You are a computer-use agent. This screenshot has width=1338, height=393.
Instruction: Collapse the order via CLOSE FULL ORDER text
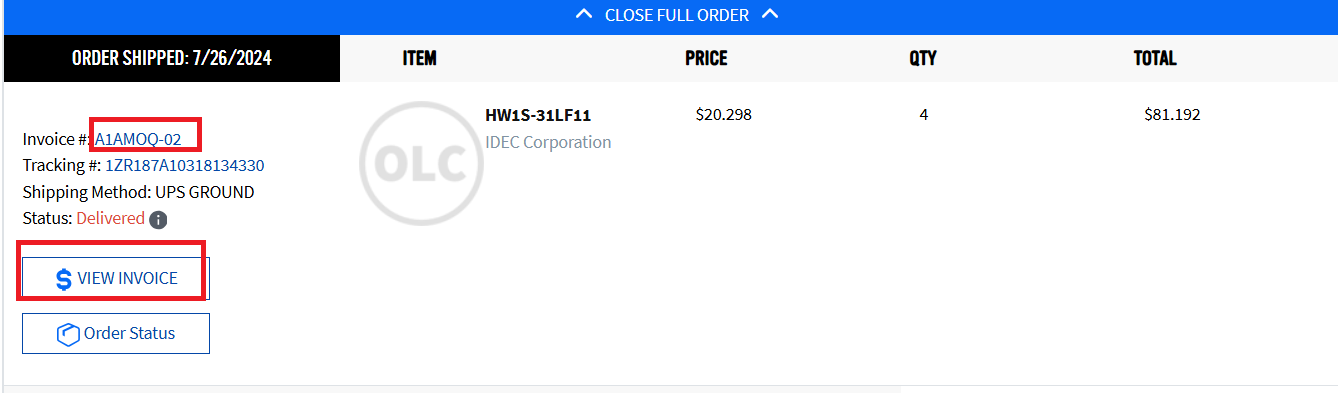(x=677, y=15)
